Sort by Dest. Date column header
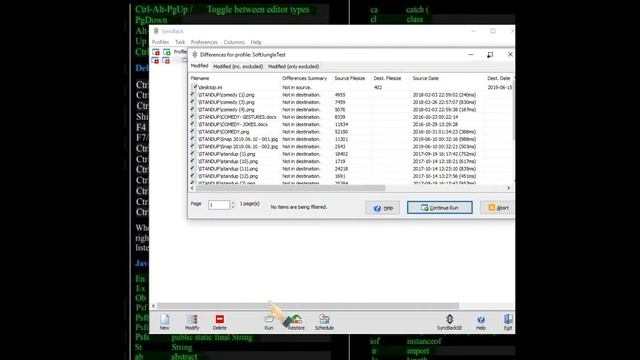640x360 pixels. point(499,78)
